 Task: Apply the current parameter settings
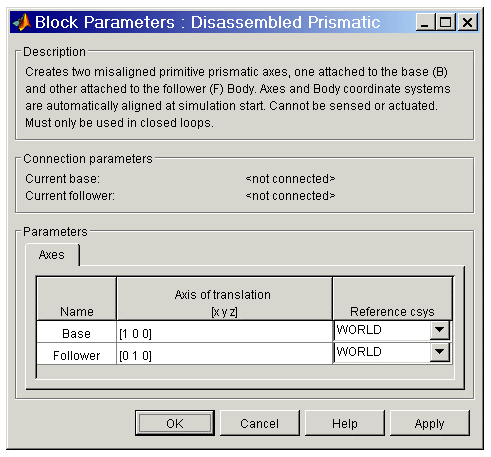[430, 423]
